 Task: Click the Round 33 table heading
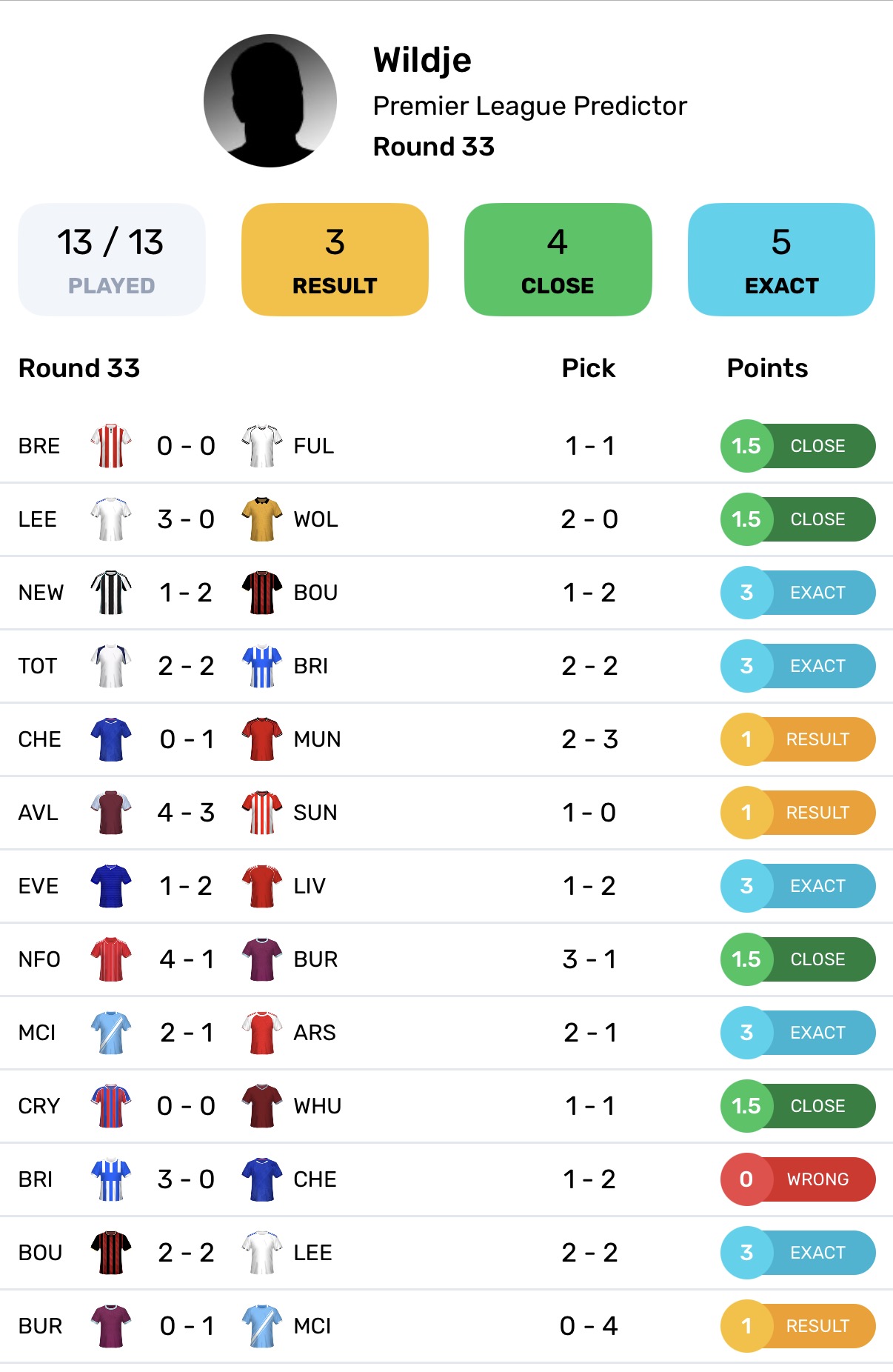(x=79, y=368)
